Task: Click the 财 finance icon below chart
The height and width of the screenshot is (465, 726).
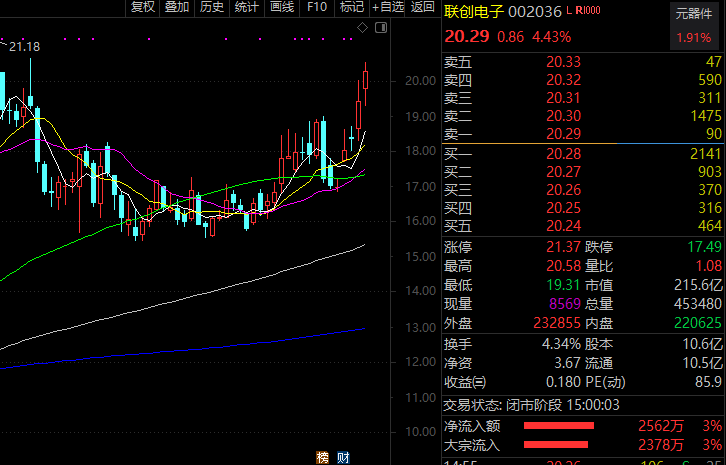Action: click(342, 457)
